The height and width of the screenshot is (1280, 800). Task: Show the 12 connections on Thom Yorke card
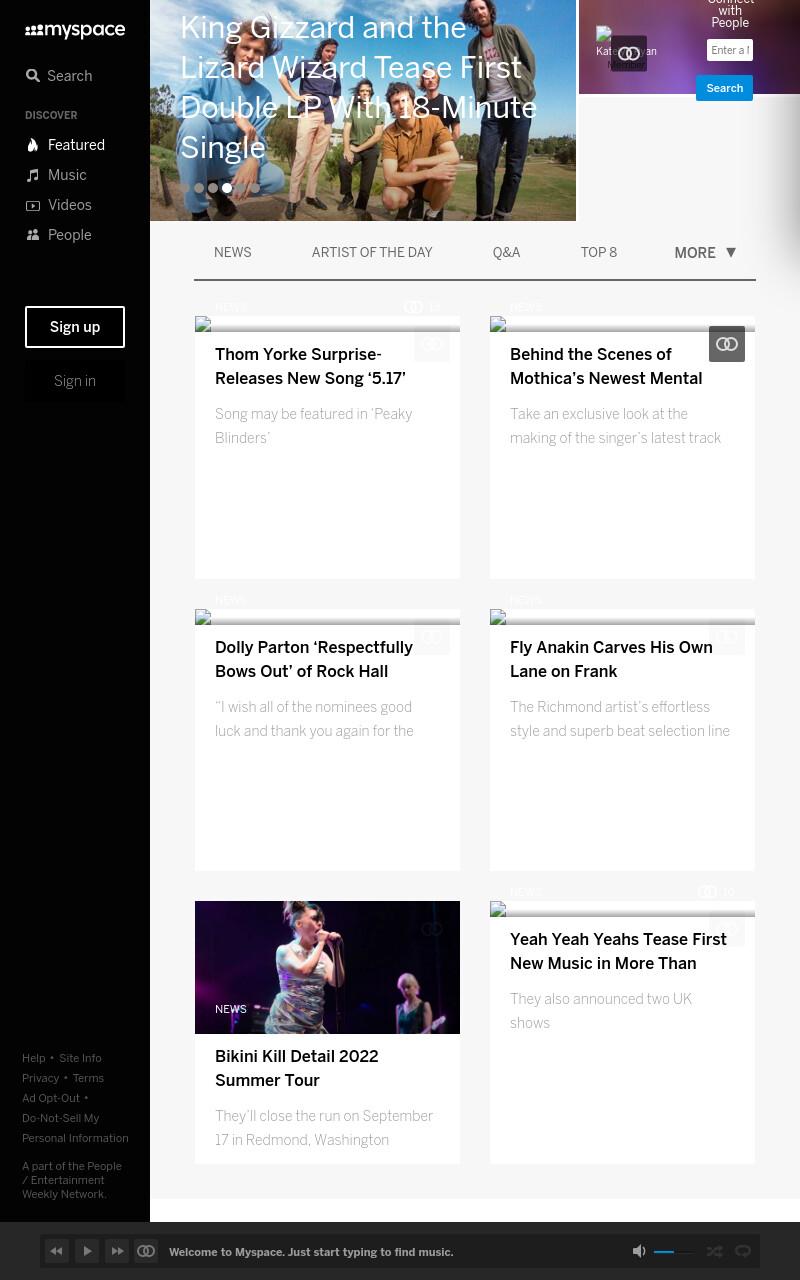pyautogui.click(x=422, y=307)
